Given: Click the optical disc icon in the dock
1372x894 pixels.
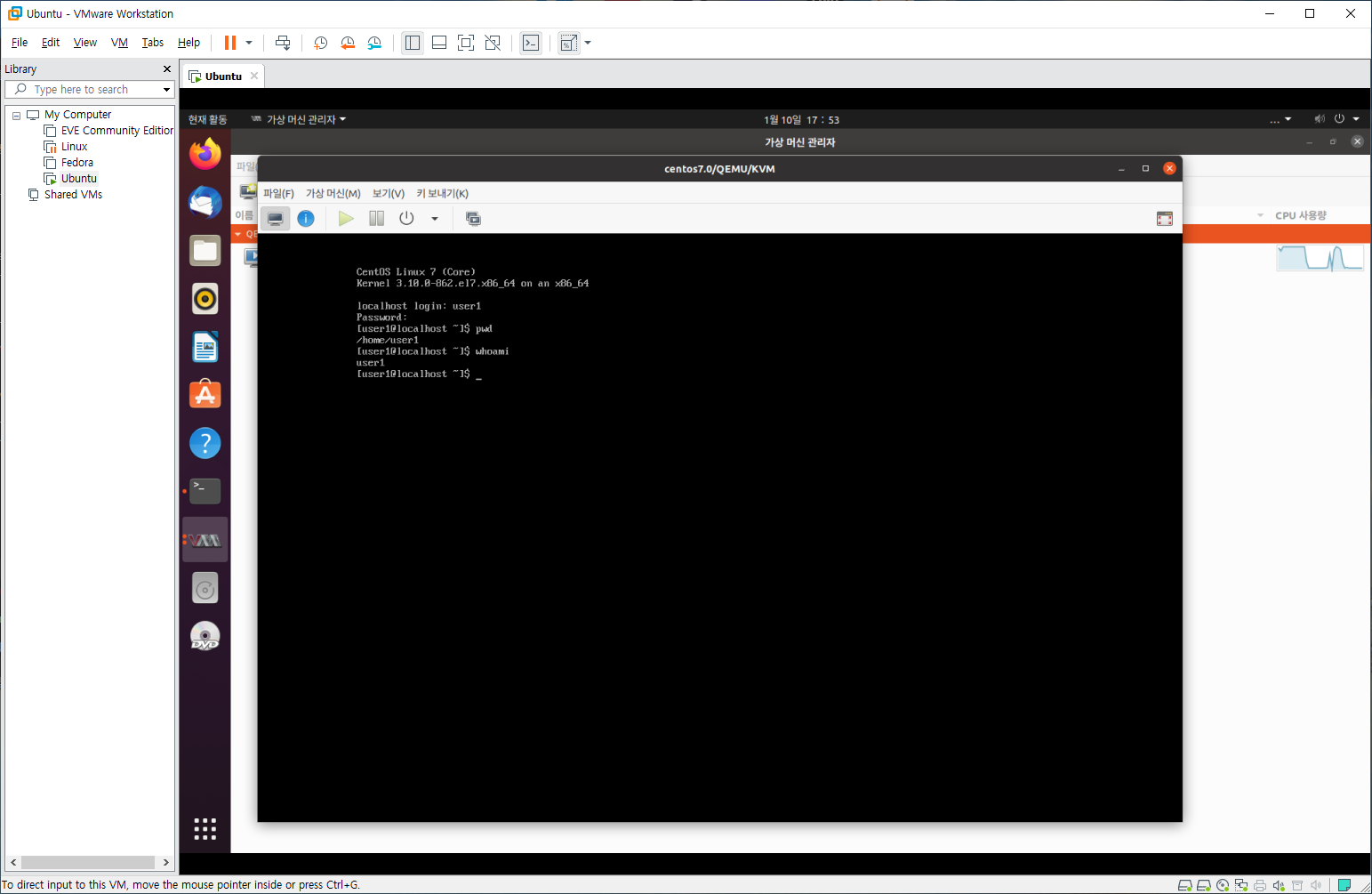Looking at the screenshot, I should click(205, 588).
